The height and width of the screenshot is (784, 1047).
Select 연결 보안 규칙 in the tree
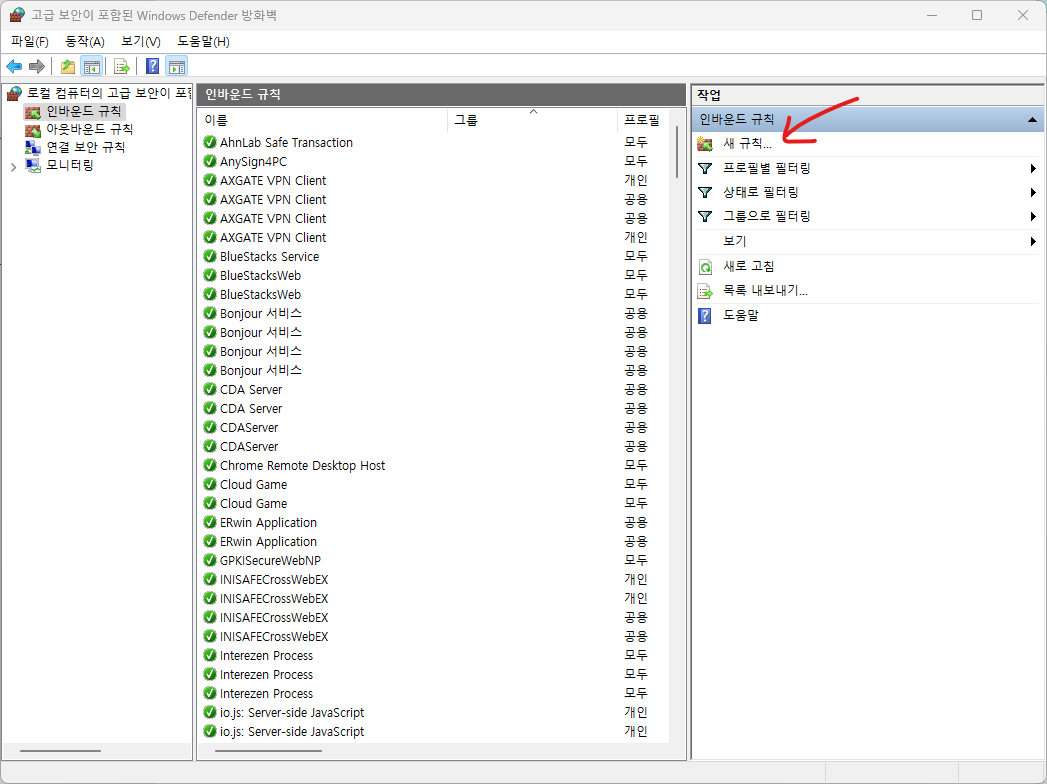[85, 147]
